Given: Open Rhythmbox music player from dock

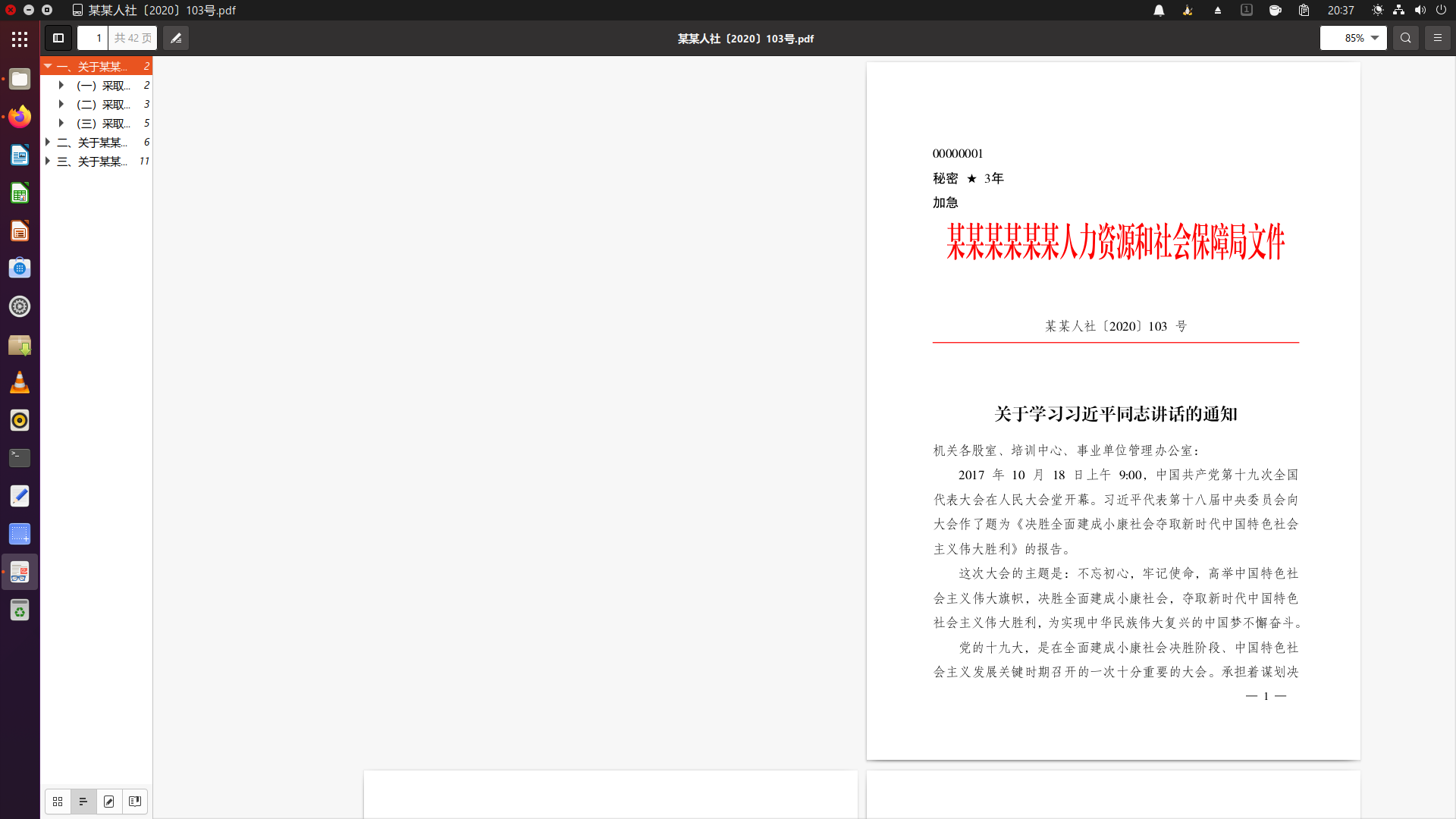Looking at the screenshot, I should (x=20, y=420).
